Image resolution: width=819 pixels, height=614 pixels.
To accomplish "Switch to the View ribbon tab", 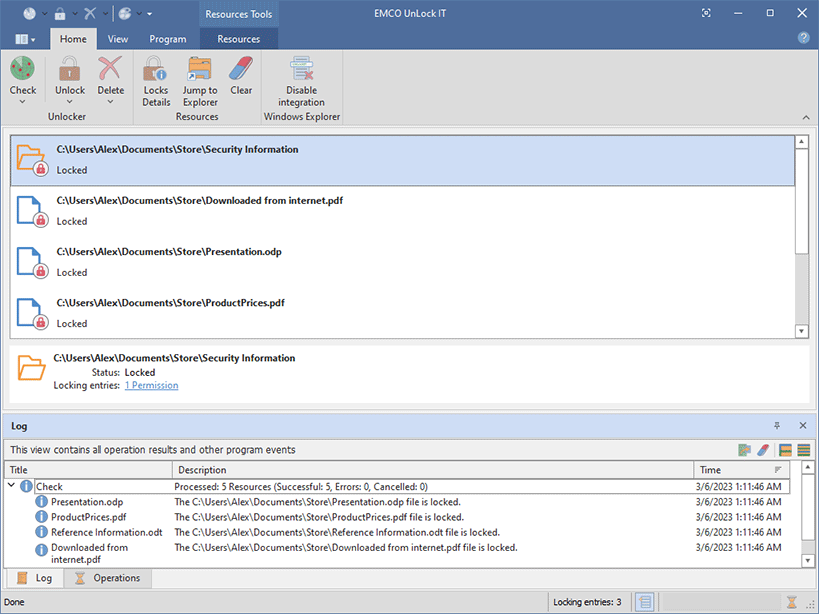I will click(118, 39).
